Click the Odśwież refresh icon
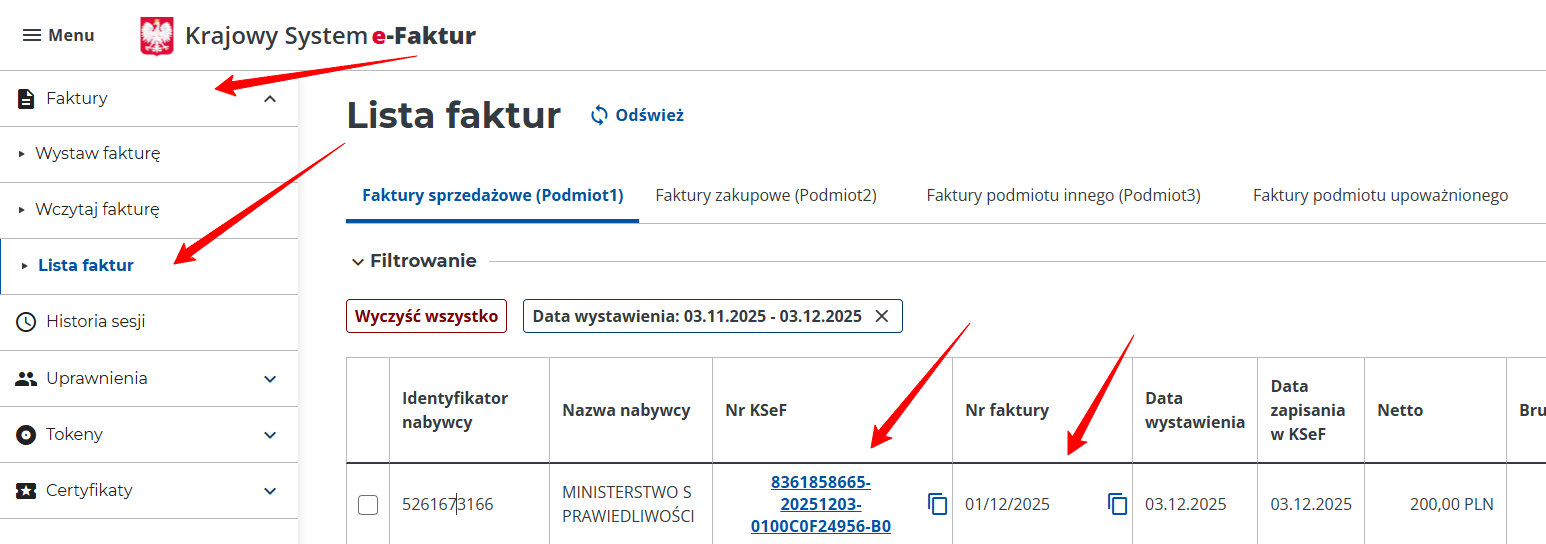Screen dimensions: 1546x544 599,115
